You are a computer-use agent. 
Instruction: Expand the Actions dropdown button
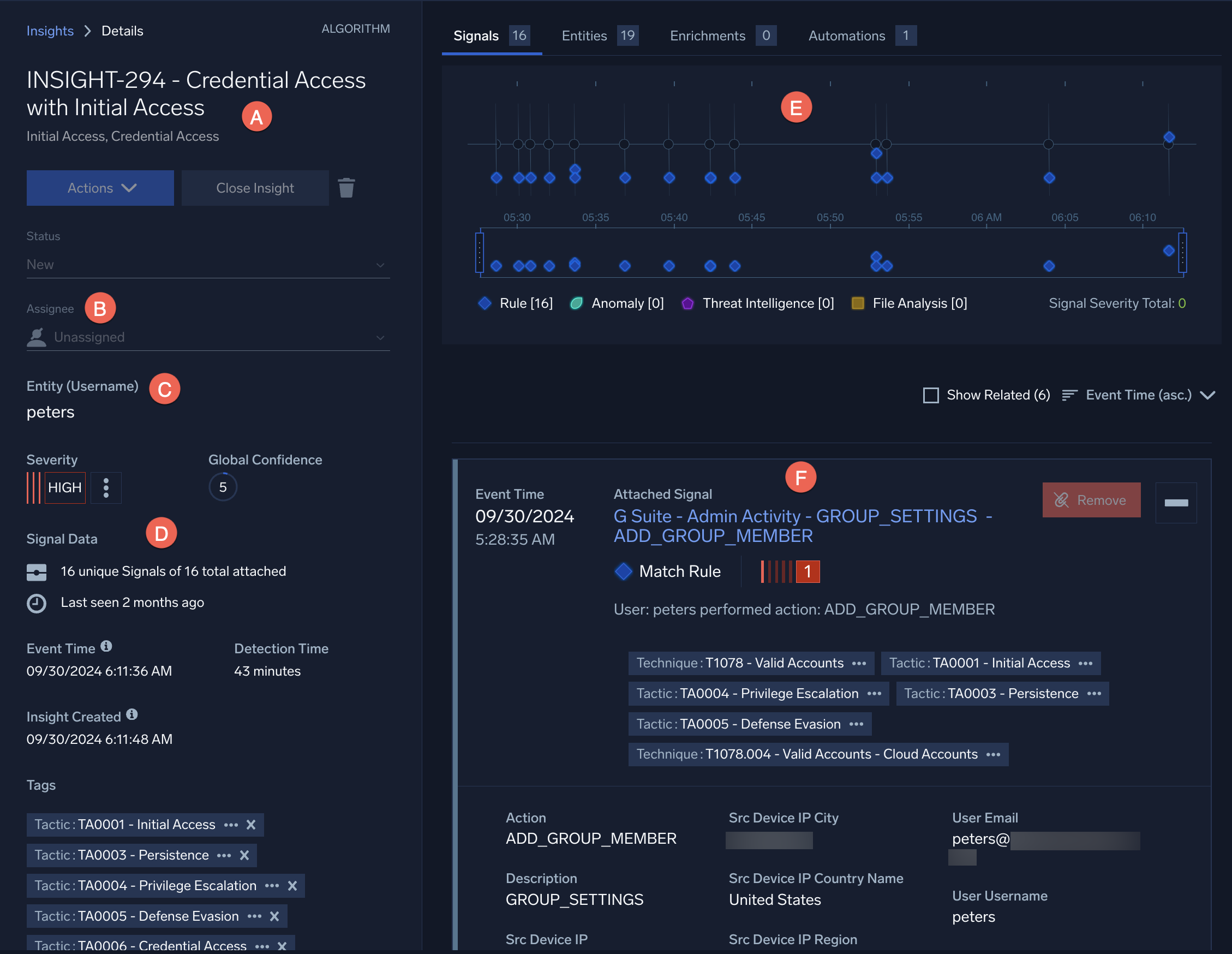point(100,188)
